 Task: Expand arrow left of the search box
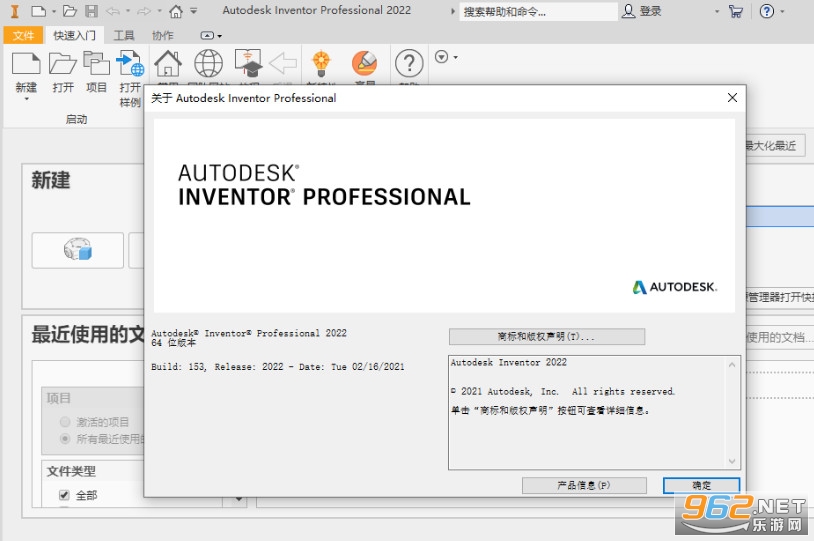[x=453, y=11]
